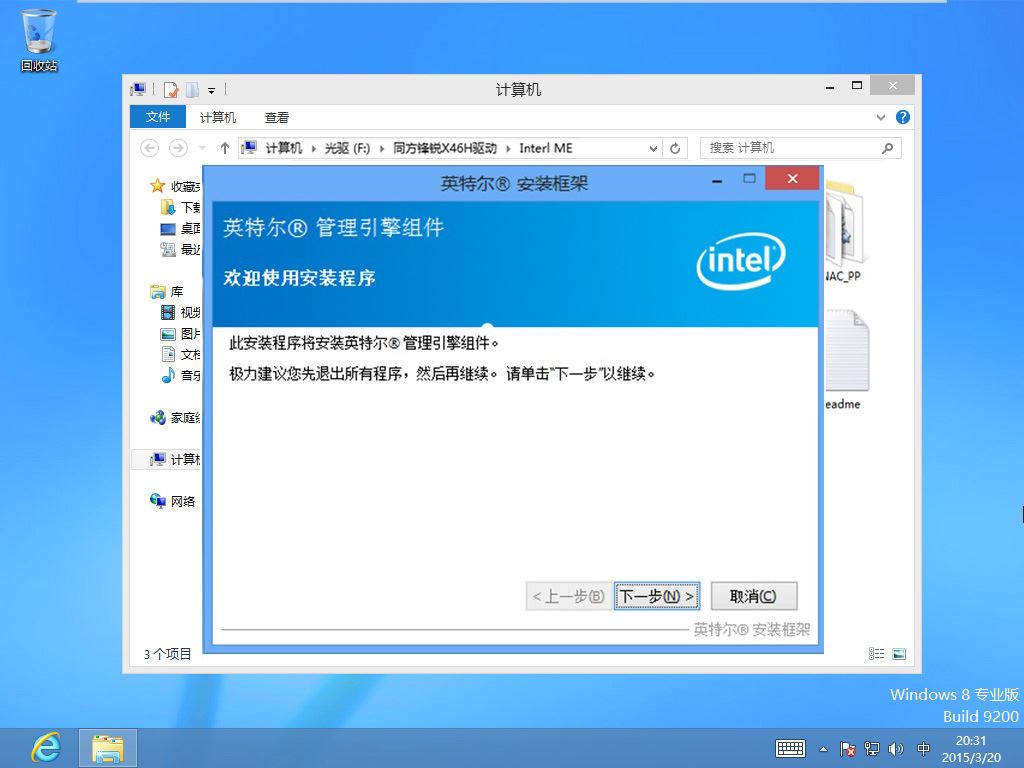Launch Internet Explorer from the taskbar
The width and height of the screenshot is (1024, 768).
click(x=46, y=748)
